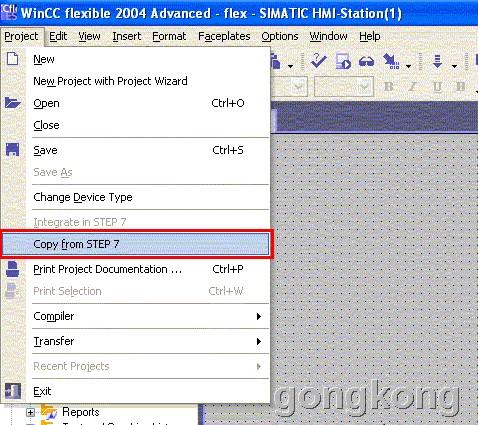Click the exit door icon beside Exit

coord(13,391)
